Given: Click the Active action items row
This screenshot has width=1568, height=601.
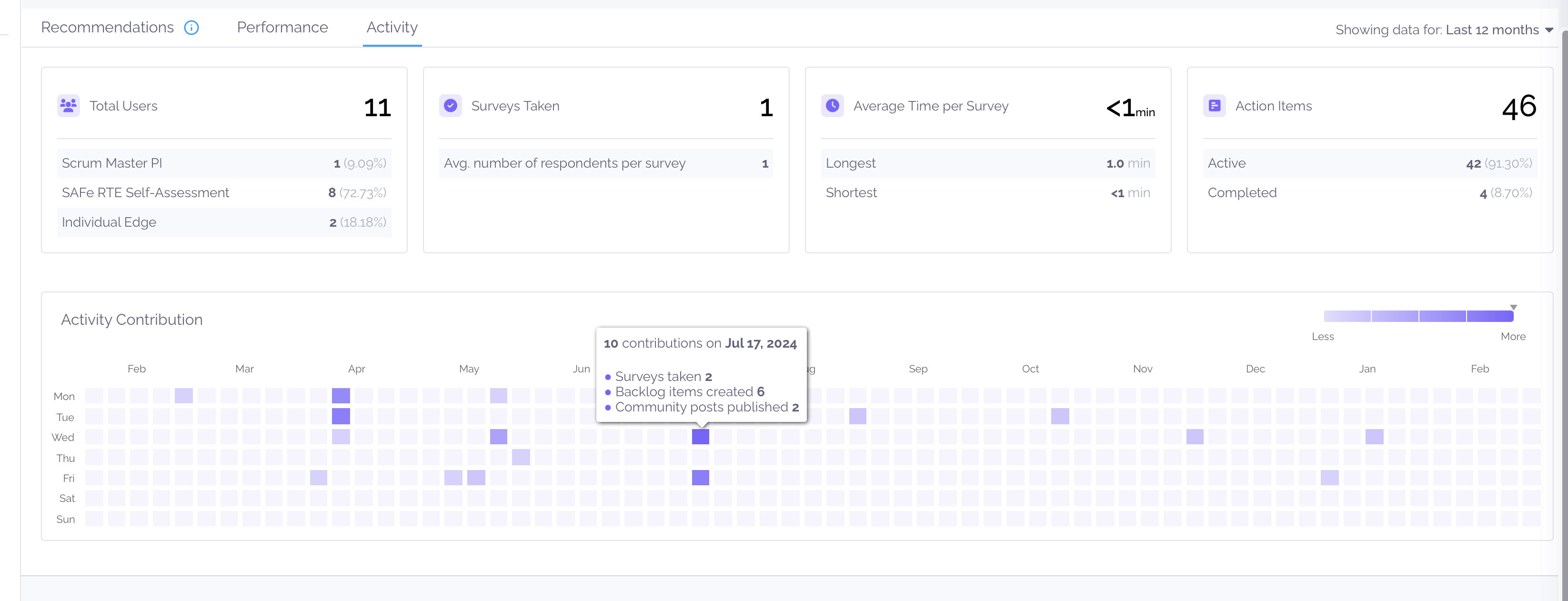Looking at the screenshot, I should [1369, 163].
